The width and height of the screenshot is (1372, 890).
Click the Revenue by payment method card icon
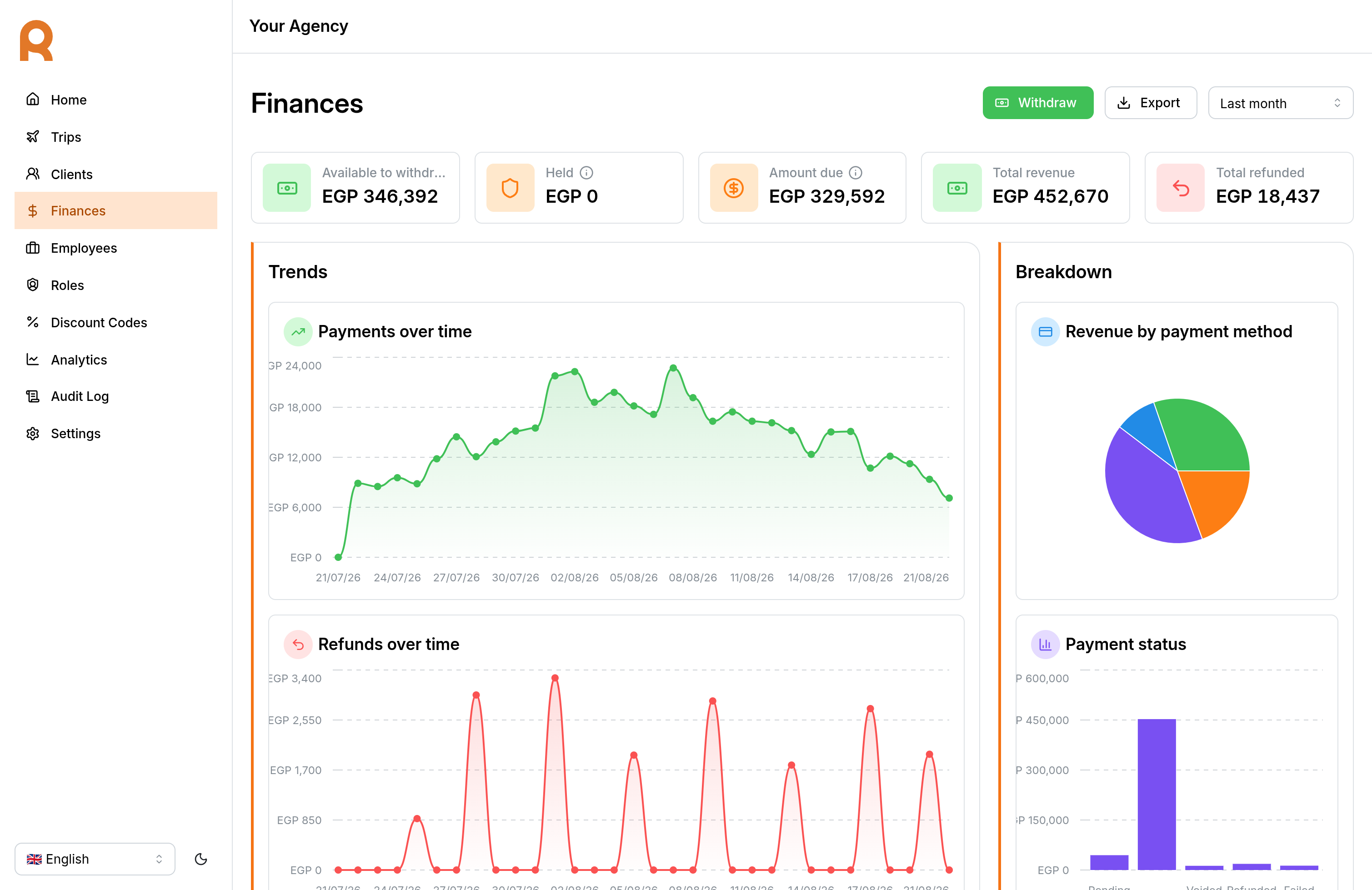click(x=1045, y=332)
